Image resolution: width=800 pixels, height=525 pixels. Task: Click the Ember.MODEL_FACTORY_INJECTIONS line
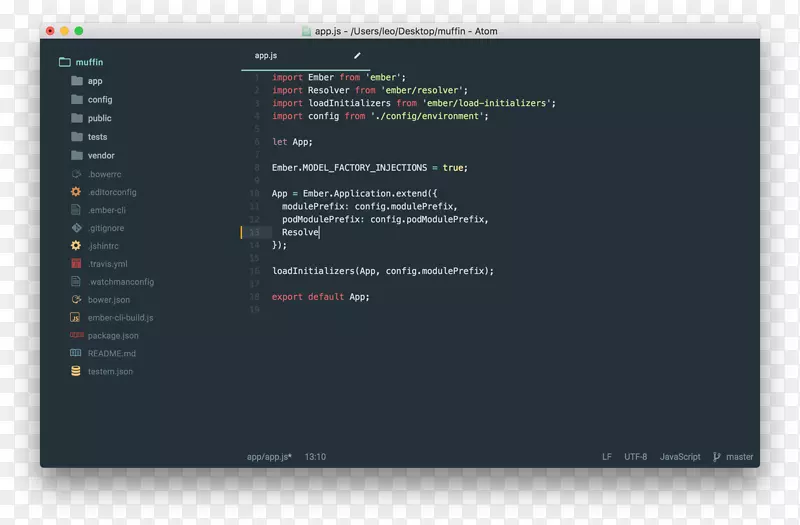369,168
